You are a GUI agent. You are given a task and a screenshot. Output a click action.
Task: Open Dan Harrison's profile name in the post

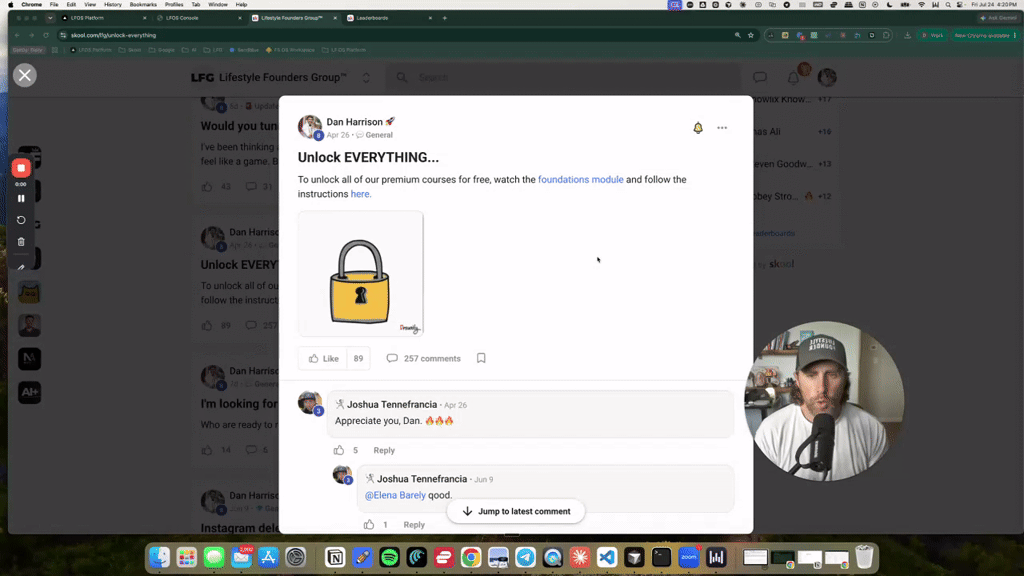point(355,122)
